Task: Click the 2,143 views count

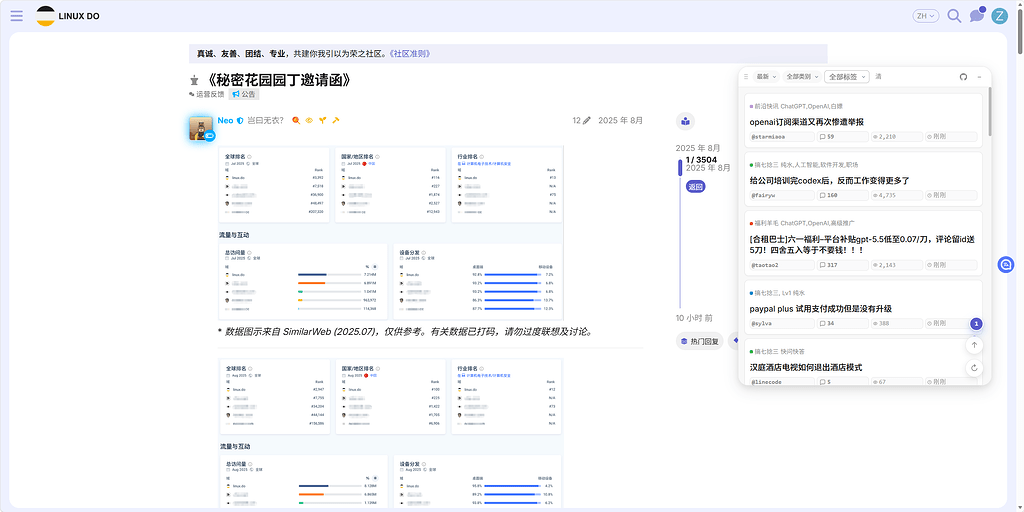Action: point(897,264)
